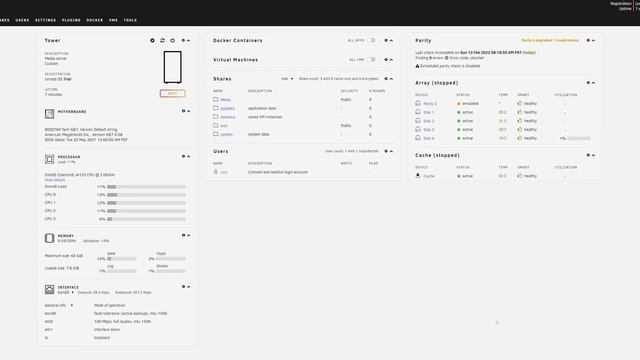Open the VMs menu in top bar
The height and width of the screenshot is (360, 640).
click(x=113, y=20)
